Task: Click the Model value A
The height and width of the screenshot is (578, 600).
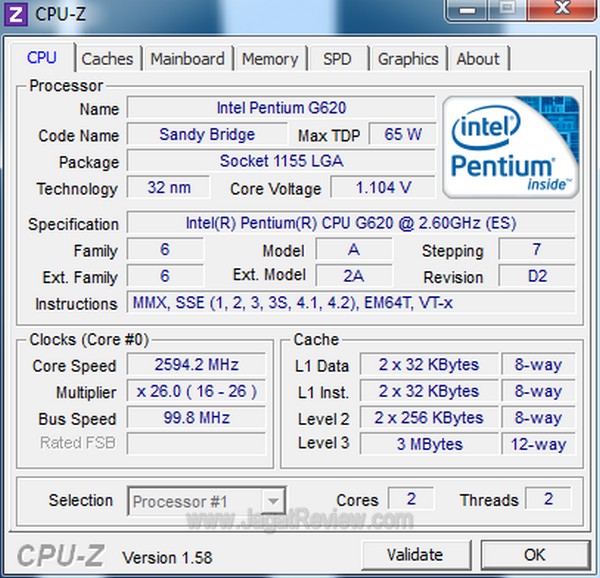Action: (x=354, y=249)
